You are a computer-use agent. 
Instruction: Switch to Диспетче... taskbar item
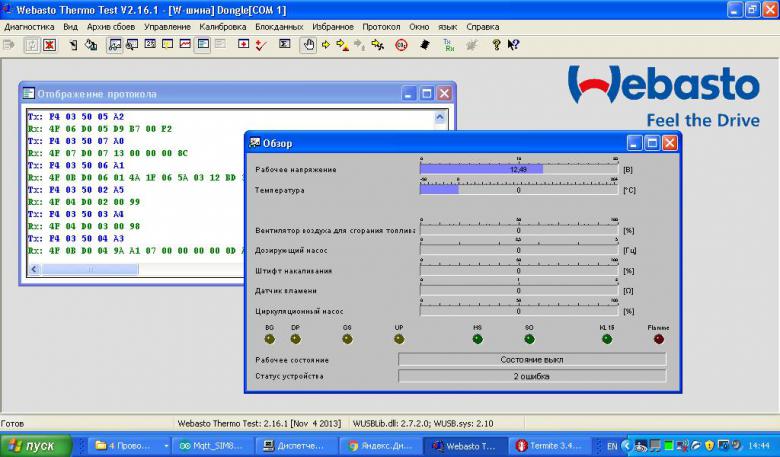click(296, 446)
